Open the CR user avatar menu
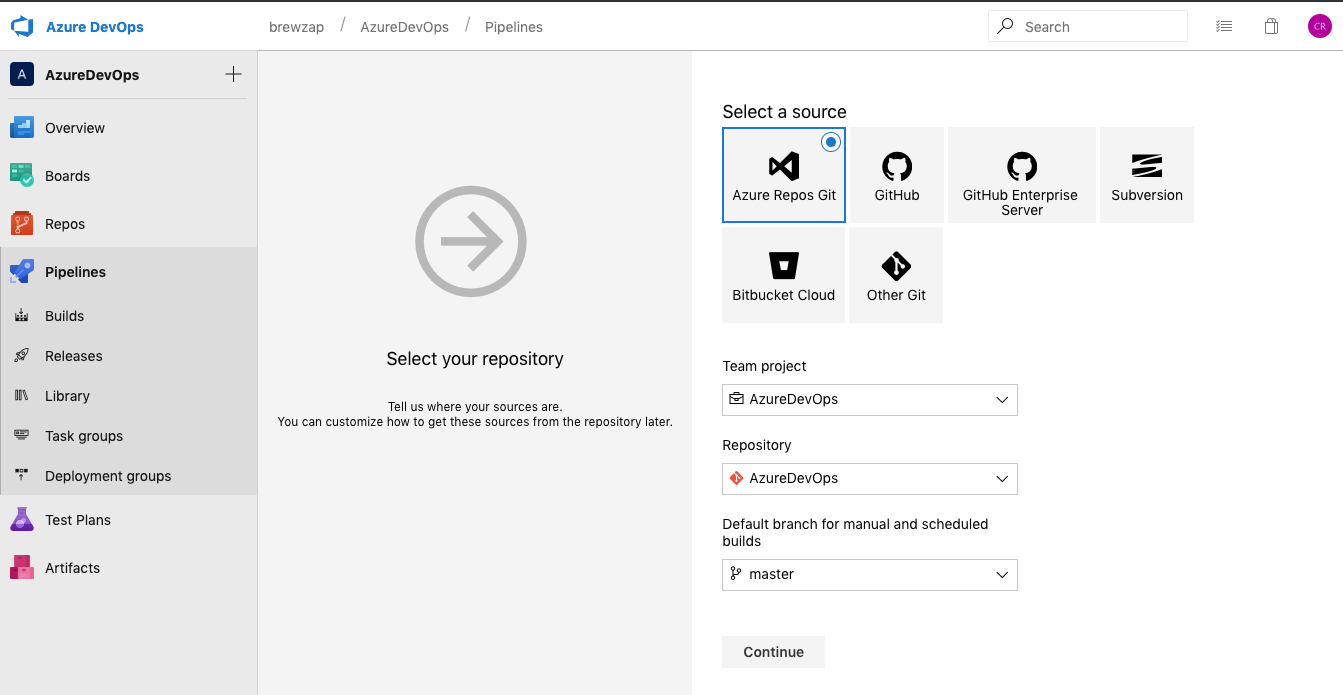Screen dimensions: 1343x695 pyautogui.click(x=1319, y=27)
